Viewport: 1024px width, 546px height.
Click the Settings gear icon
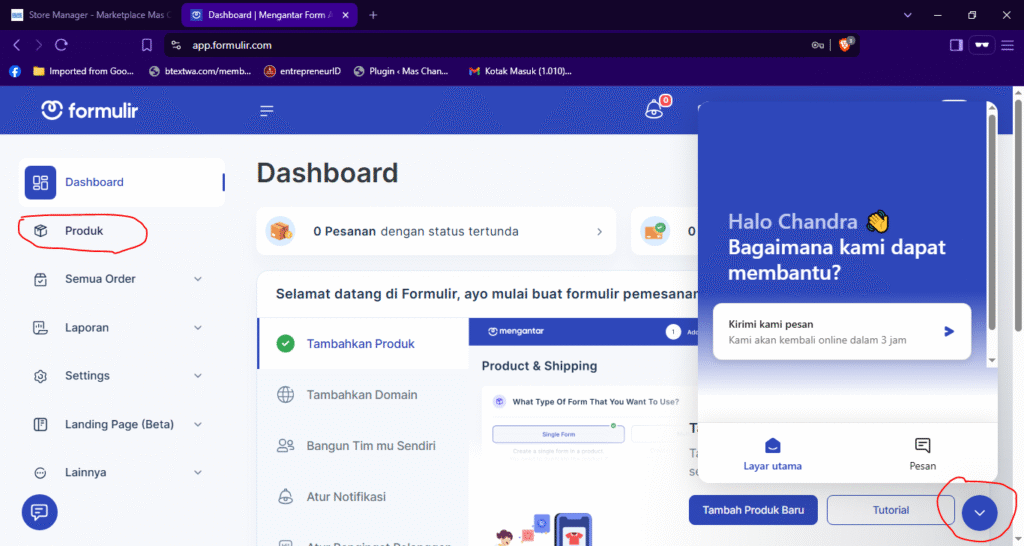coord(40,376)
